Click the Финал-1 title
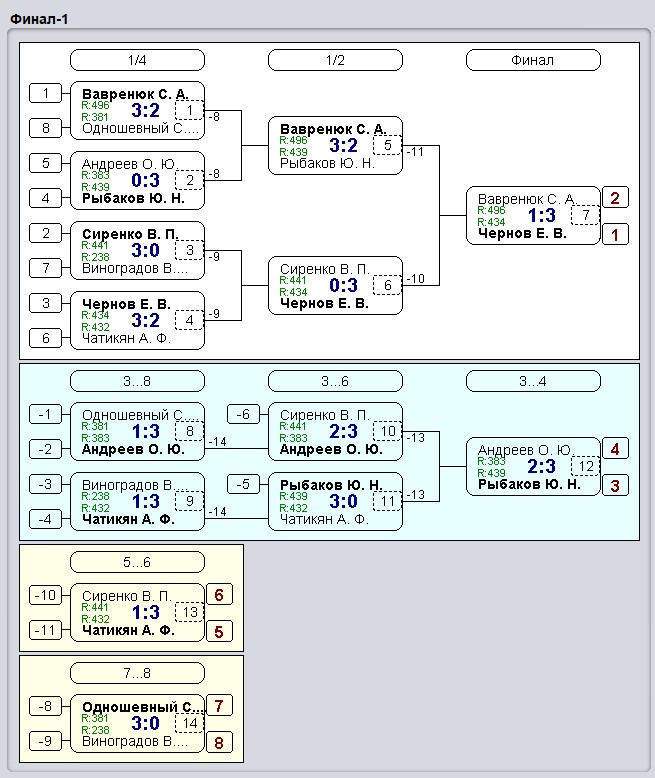This screenshot has width=655, height=778. (x=39, y=19)
